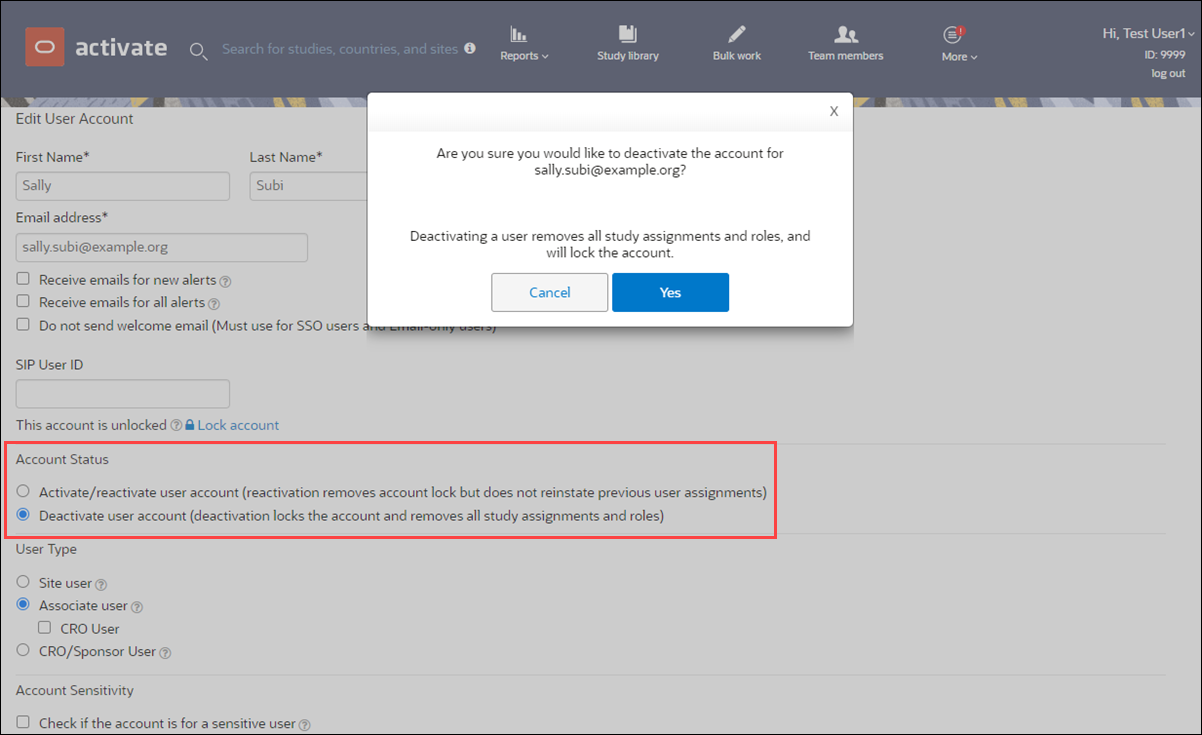The height and width of the screenshot is (735, 1202).
Task: Confirm deactivation with Yes
Action: coord(670,292)
